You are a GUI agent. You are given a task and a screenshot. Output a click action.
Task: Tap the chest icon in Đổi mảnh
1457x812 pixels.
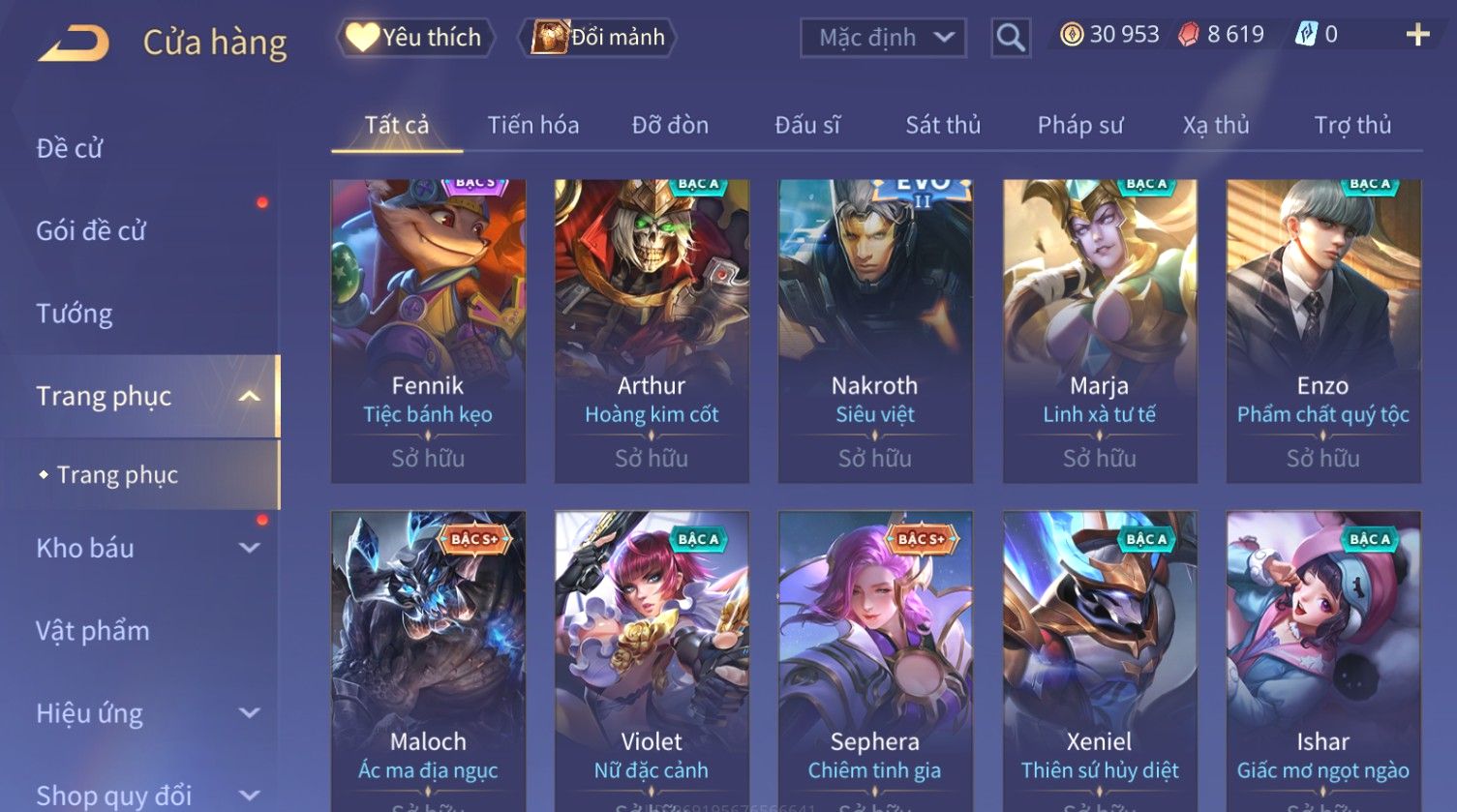550,37
